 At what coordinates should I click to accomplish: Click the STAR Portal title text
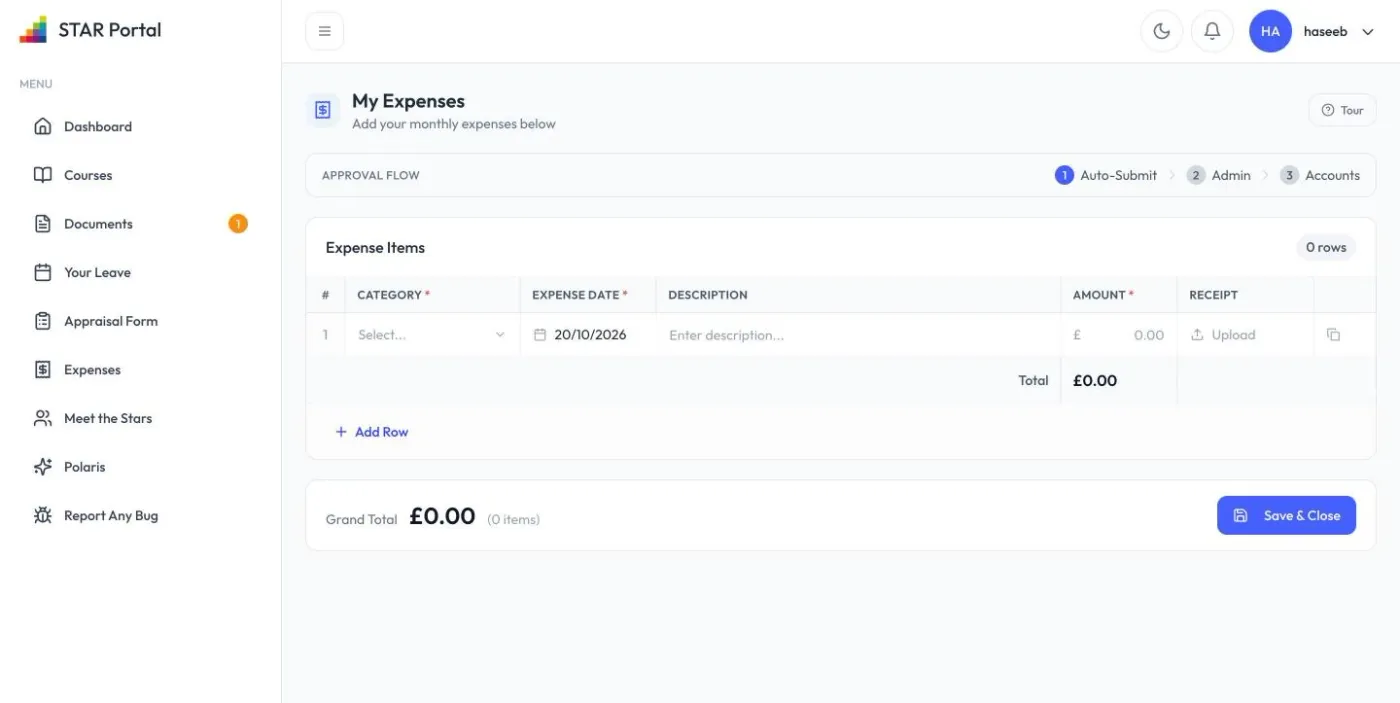[110, 30]
